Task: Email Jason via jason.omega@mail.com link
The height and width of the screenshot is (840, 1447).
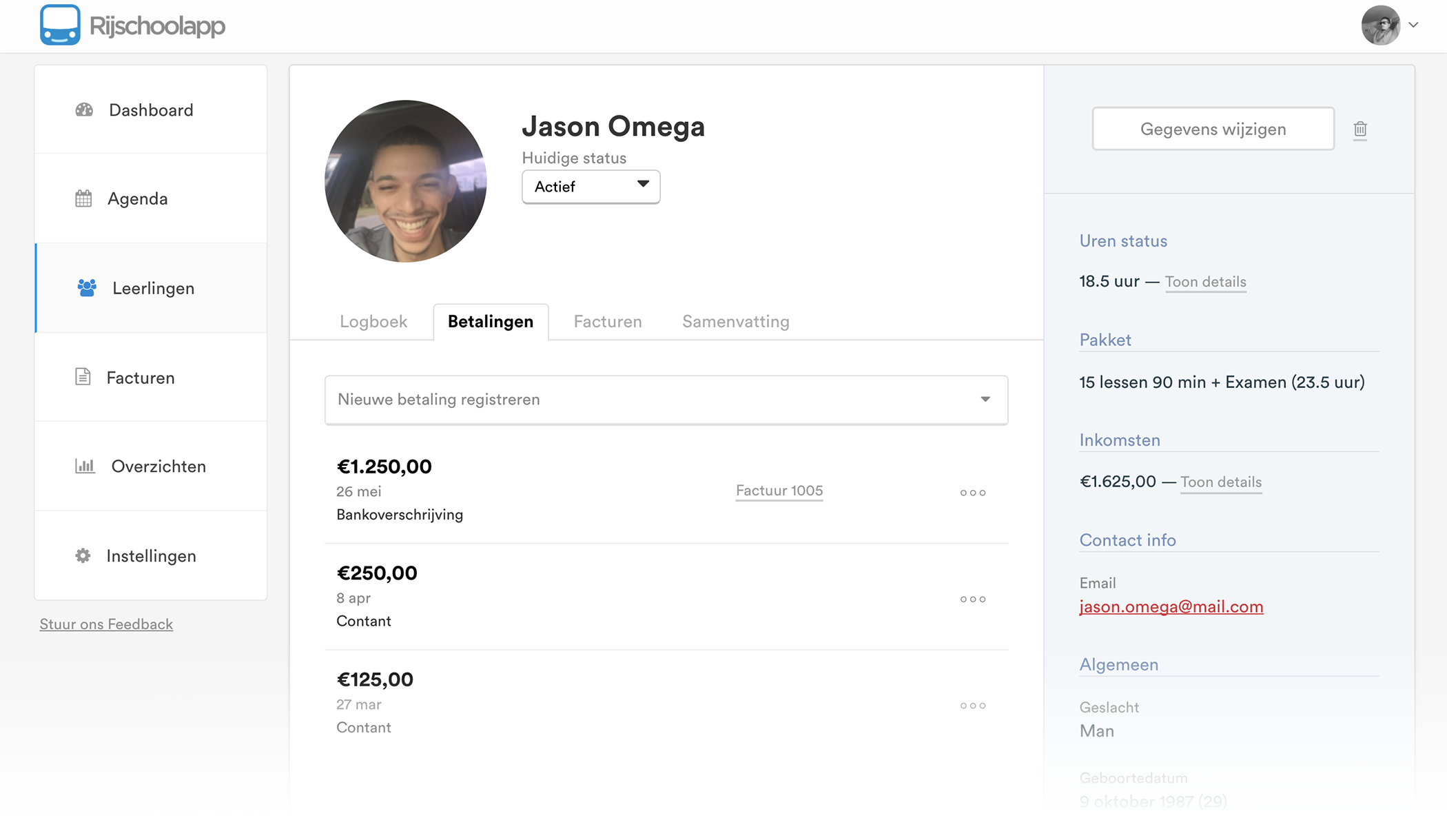Action: (1171, 606)
